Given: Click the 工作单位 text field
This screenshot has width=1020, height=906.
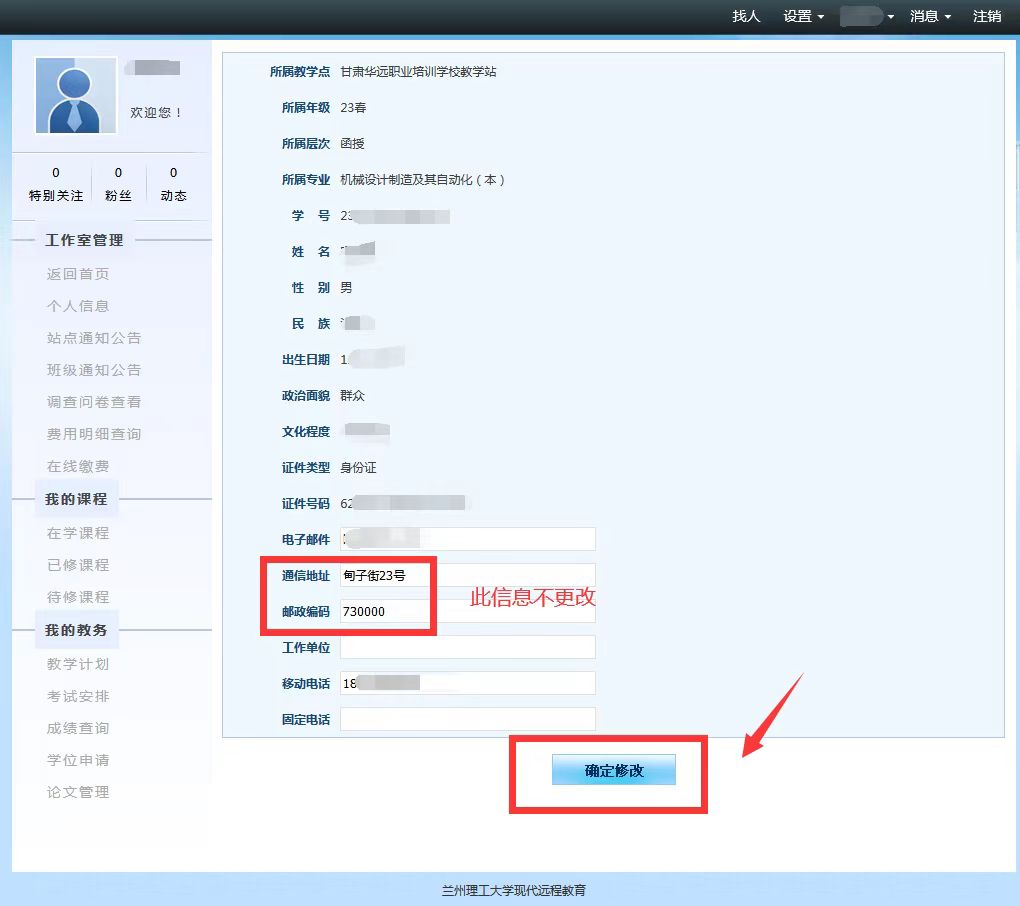Looking at the screenshot, I should coord(467,647).
